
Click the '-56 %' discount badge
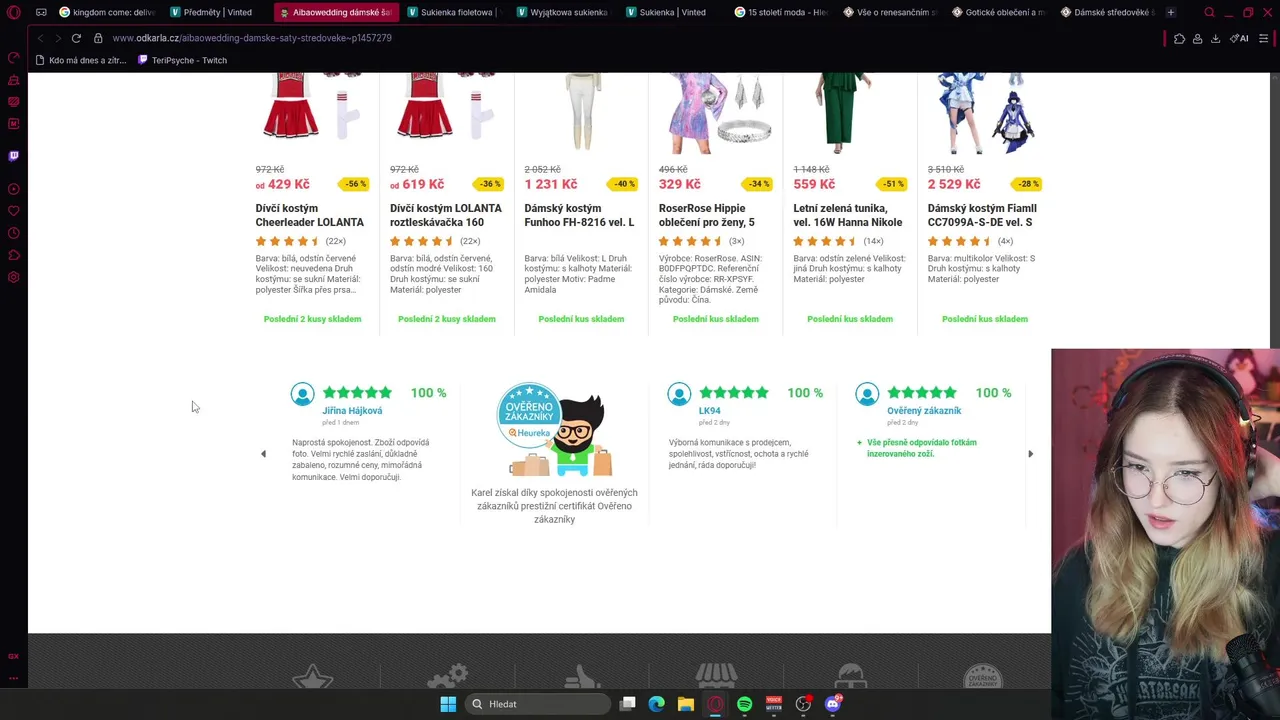(x=356, y=184)
